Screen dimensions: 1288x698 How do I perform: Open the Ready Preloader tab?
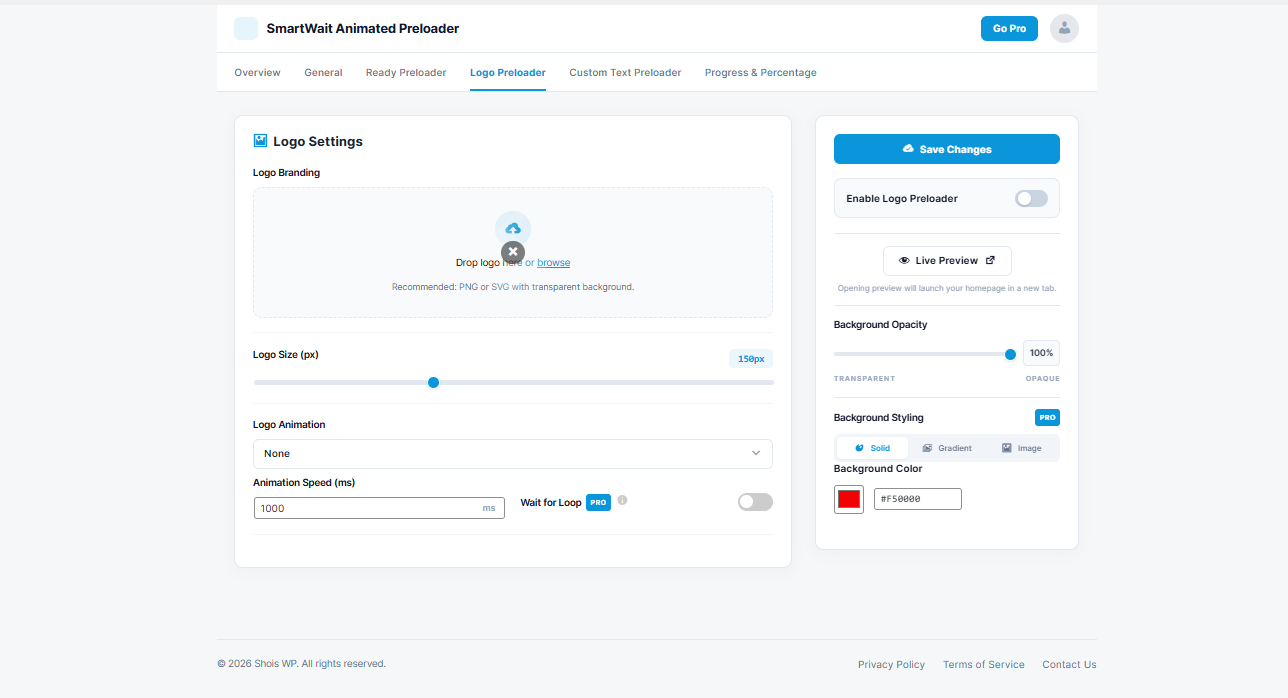pyautogui.click(x=406, y=72)
